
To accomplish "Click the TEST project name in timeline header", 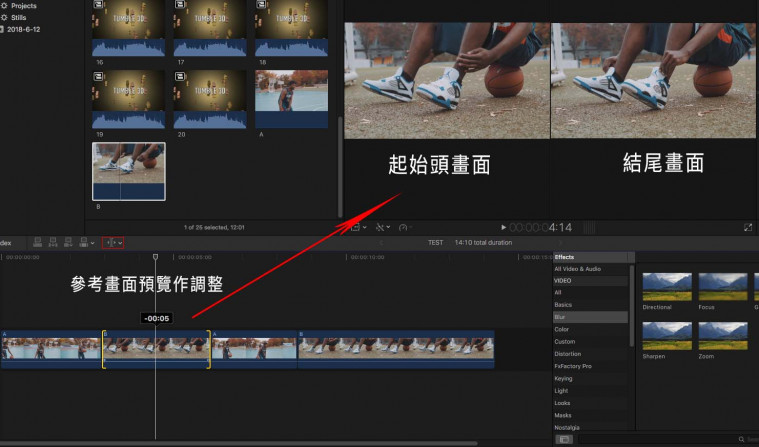I will point(435,243).
